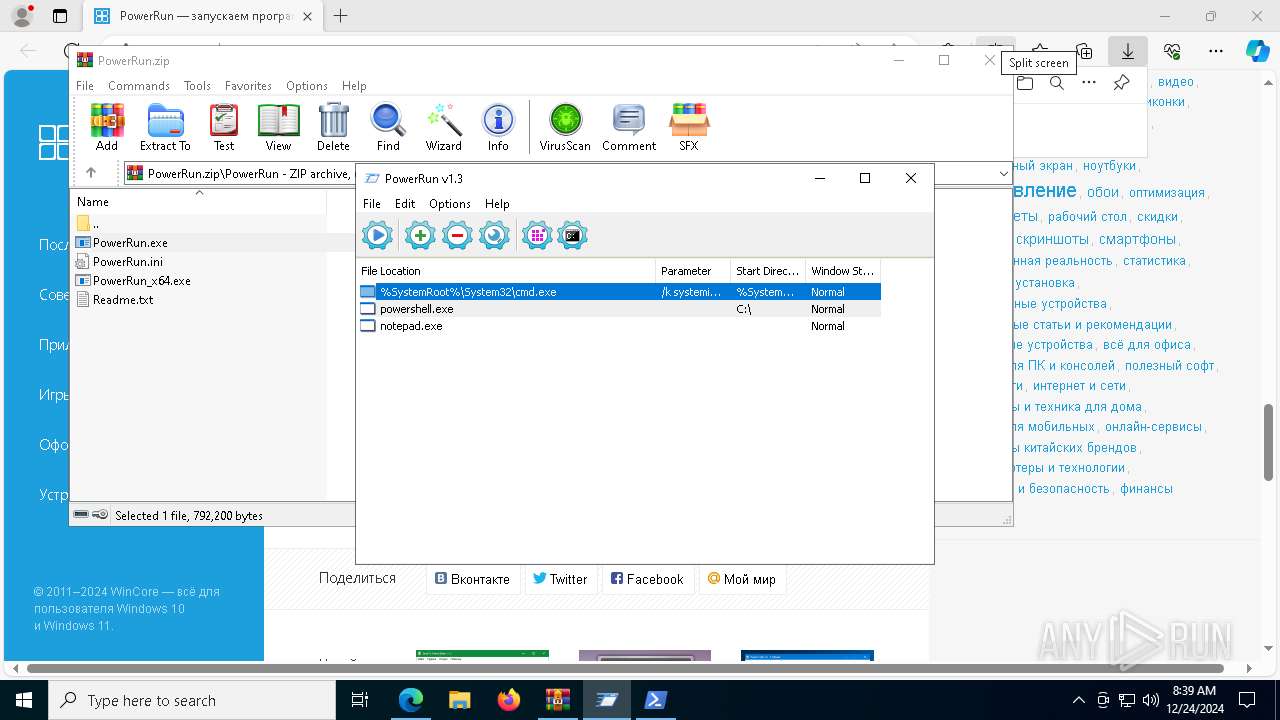Open Registry Editor via PowerRun's pink grid icon
This screenshot has height=720, width=1280.
(537, 236)
